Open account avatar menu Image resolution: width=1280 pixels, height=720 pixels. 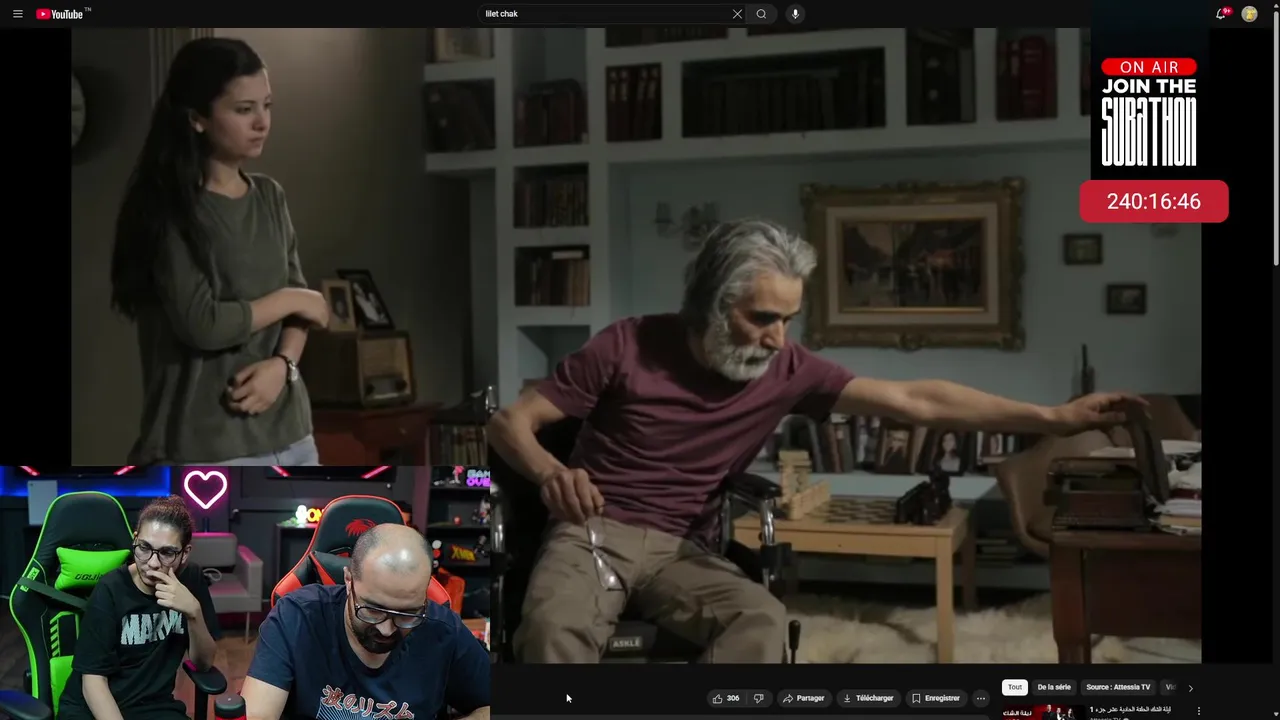[1249, 14]
